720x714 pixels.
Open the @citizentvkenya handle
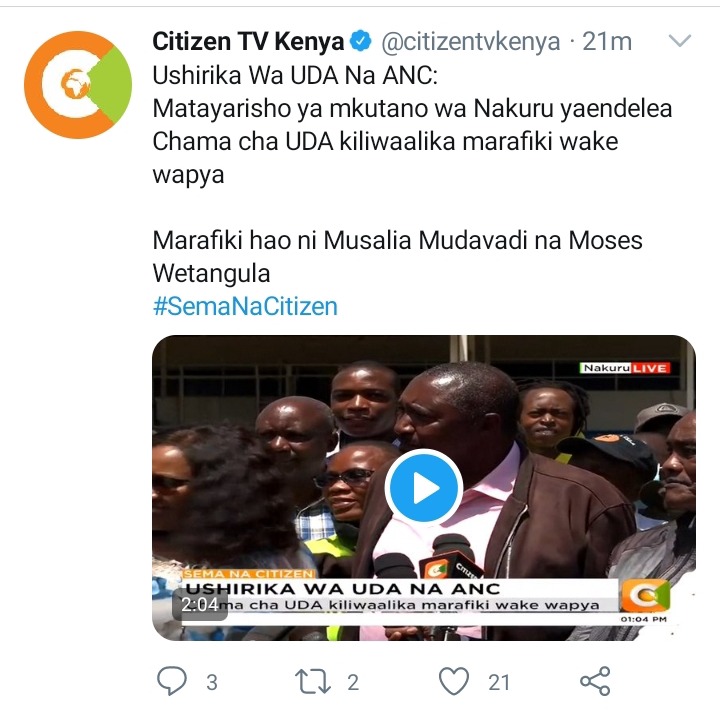[x=471, y=42]
